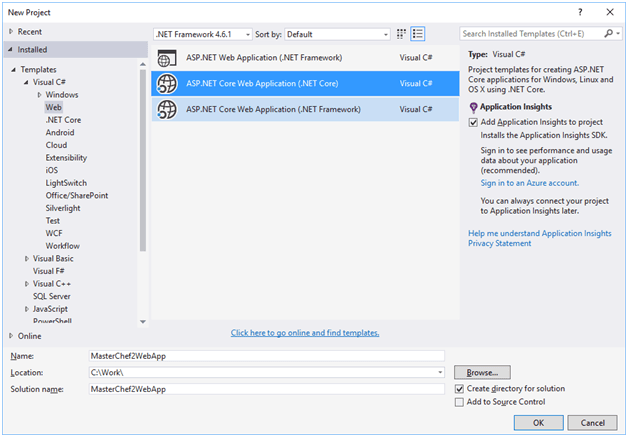Click the Name input field
The height and width of the screenshot is (437, 628).
(x=267, y=356)
